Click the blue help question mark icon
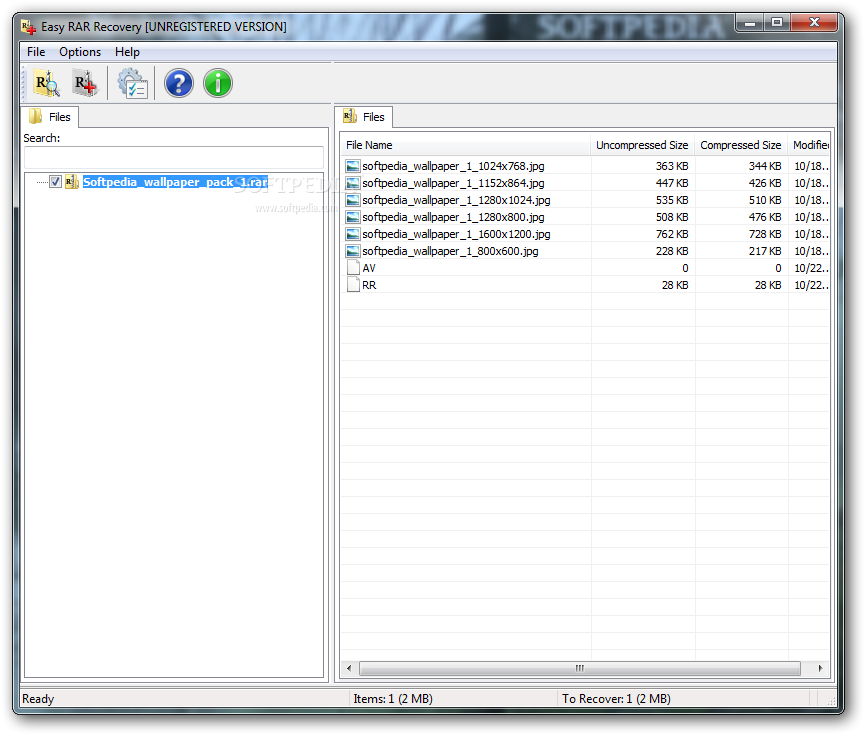Image resolution: width=865 pixels, height=735 pixels. coord(179,83)
